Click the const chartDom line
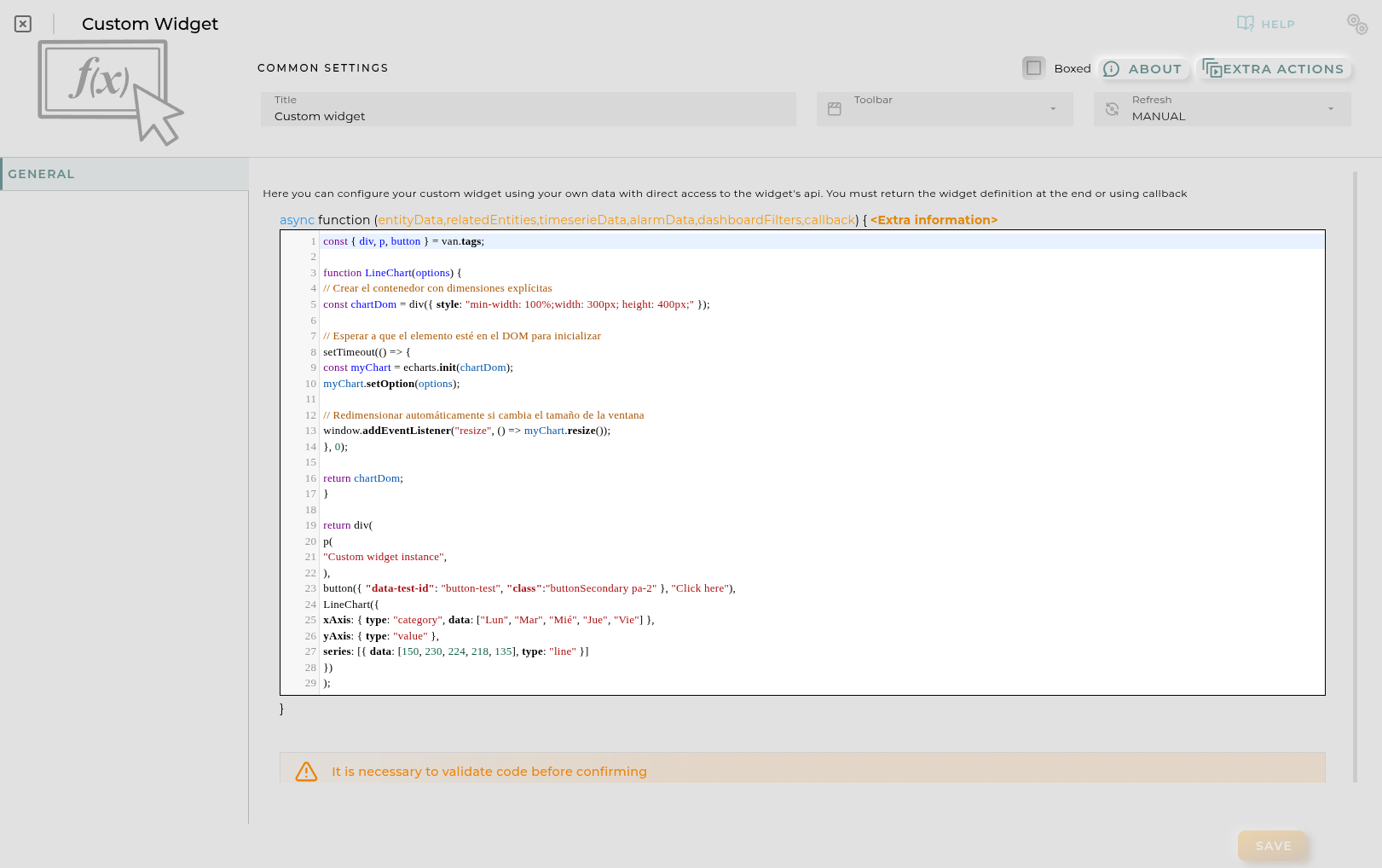Image resolution: width=1382 pixels, height=868 pixels. (517, 304)
